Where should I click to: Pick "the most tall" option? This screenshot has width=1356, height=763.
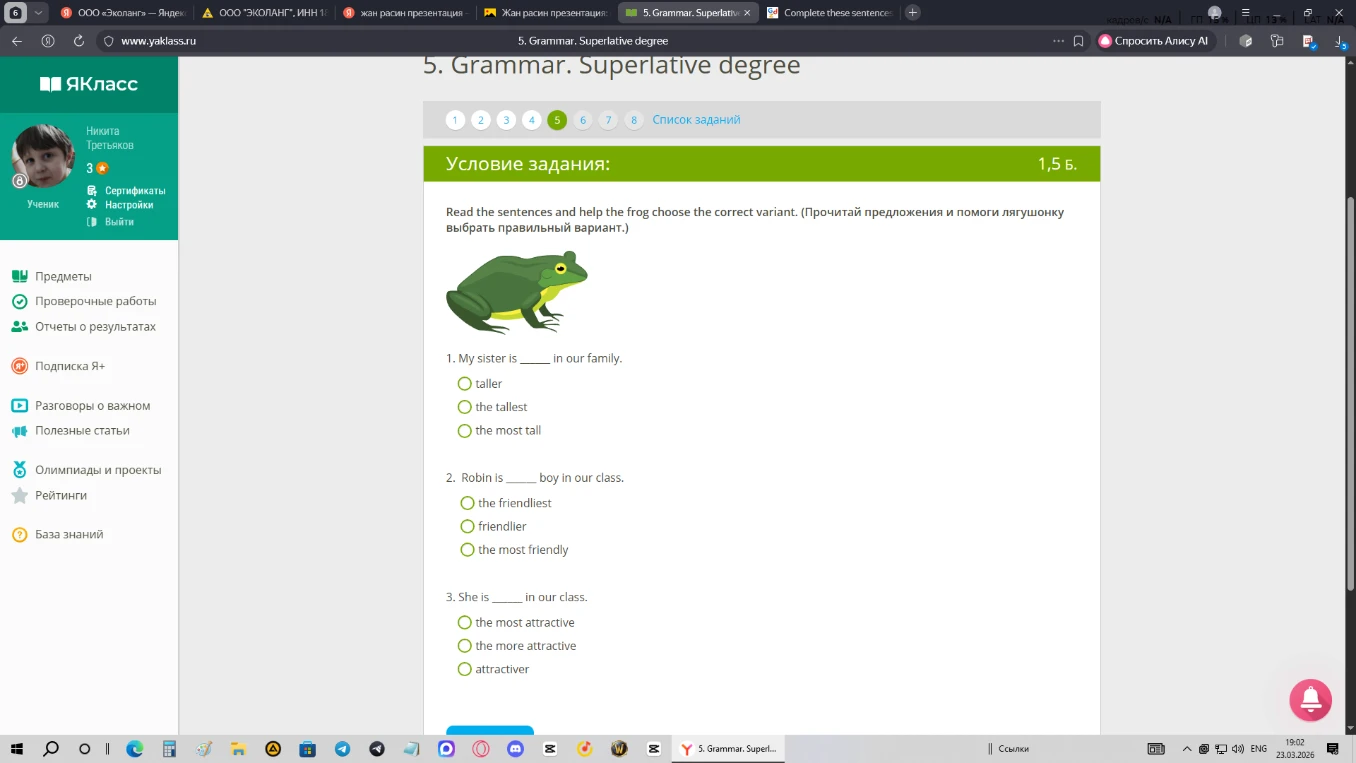(x=464, y=431)
